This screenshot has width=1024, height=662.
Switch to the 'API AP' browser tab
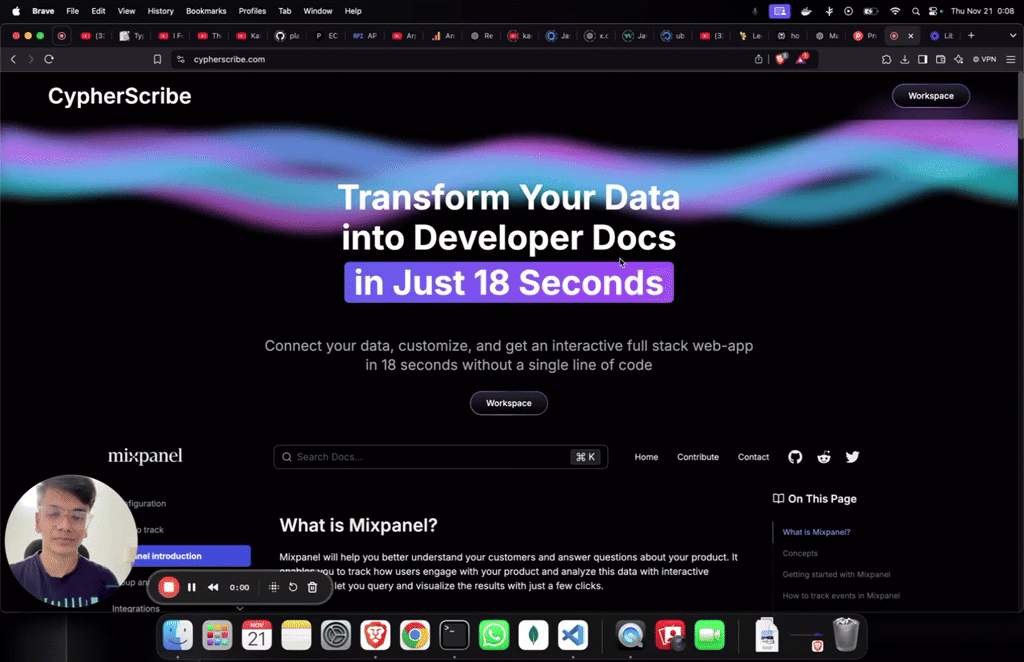(x=366, y=36)
